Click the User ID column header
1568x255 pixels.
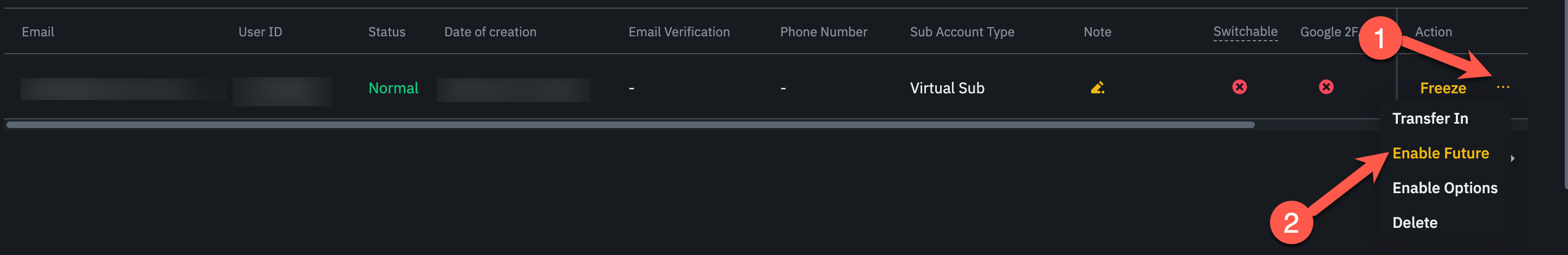click(x=260, y=31)
